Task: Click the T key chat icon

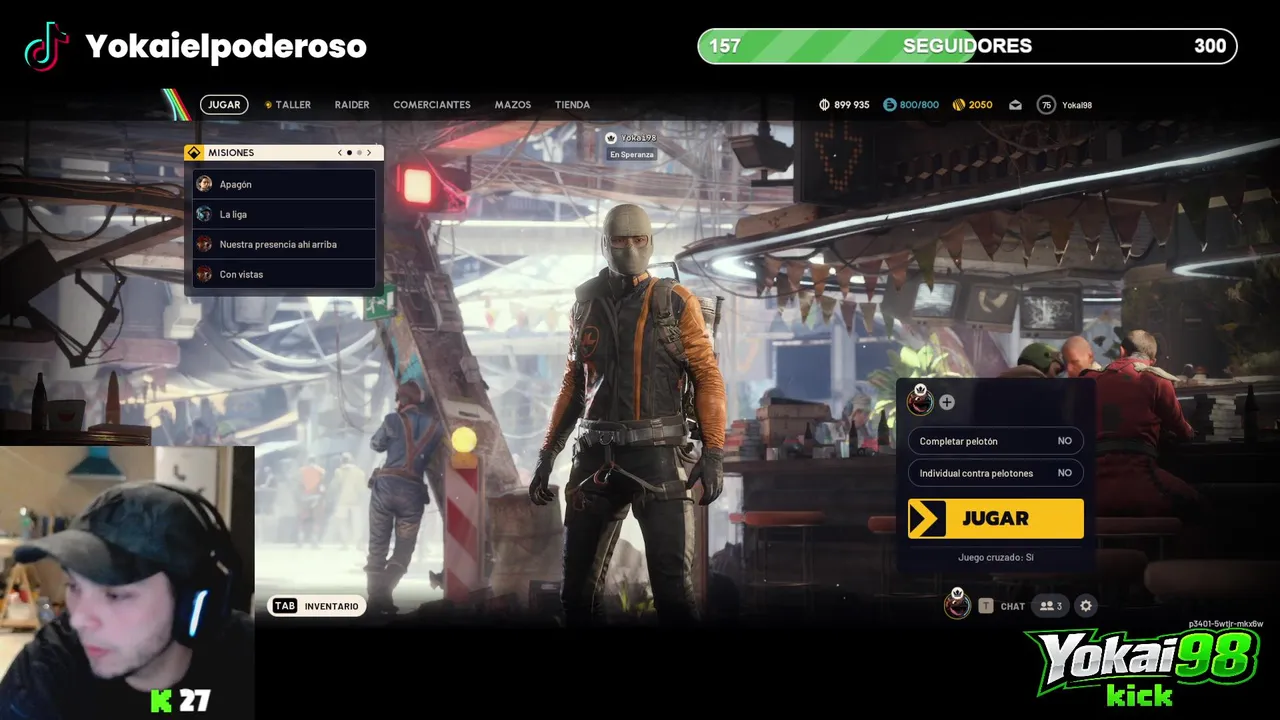Action: pyautogui.click(x=986, y=606)
